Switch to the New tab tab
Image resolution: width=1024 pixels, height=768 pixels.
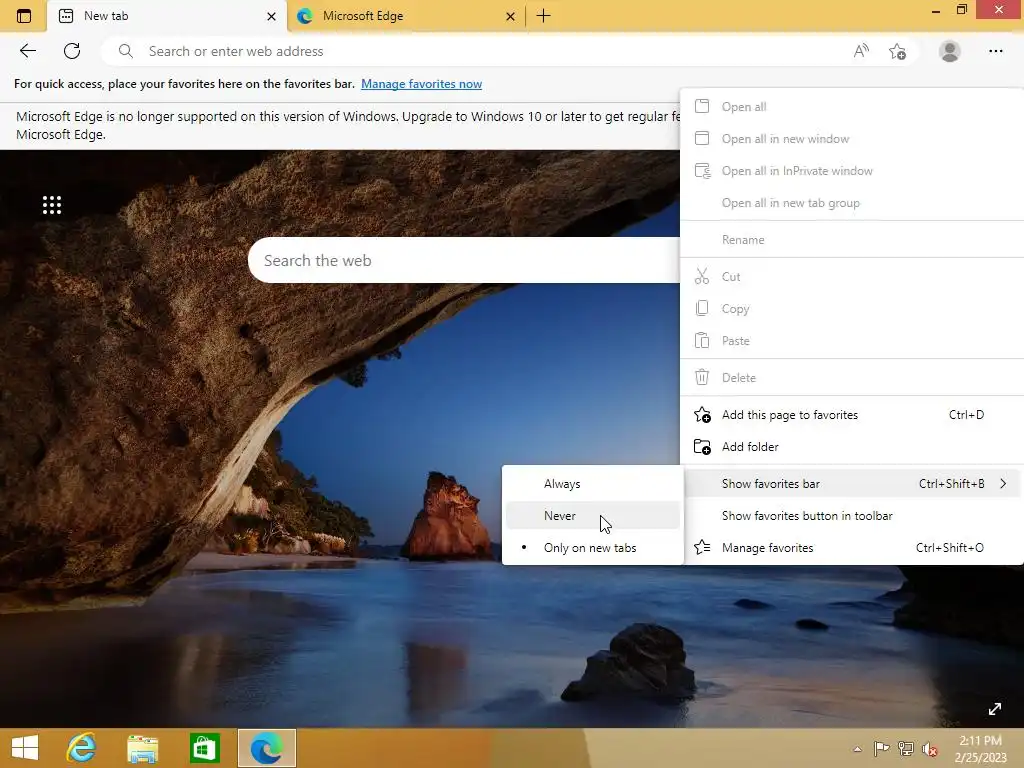point(167,16)
